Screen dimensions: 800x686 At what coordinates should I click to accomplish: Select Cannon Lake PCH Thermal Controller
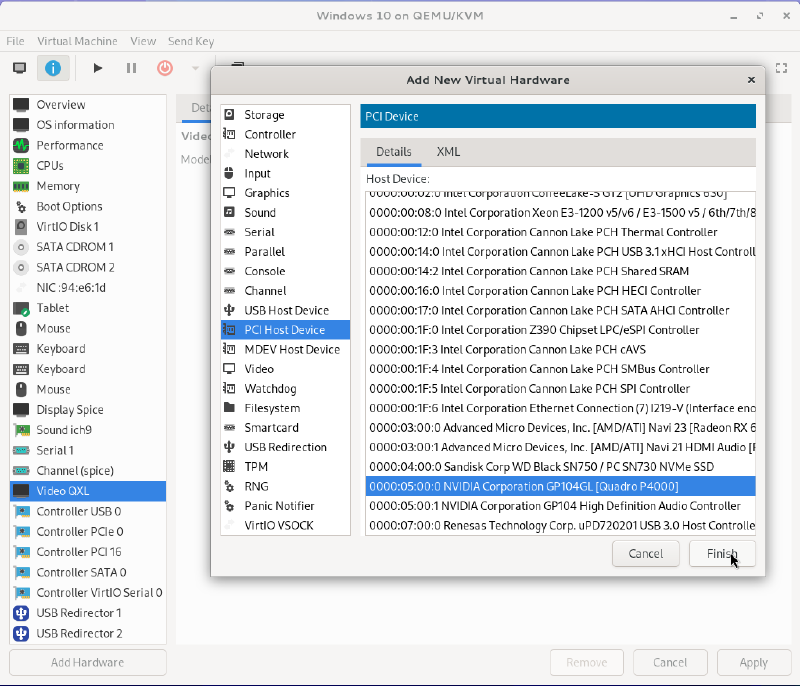click(x=560, y=232)
